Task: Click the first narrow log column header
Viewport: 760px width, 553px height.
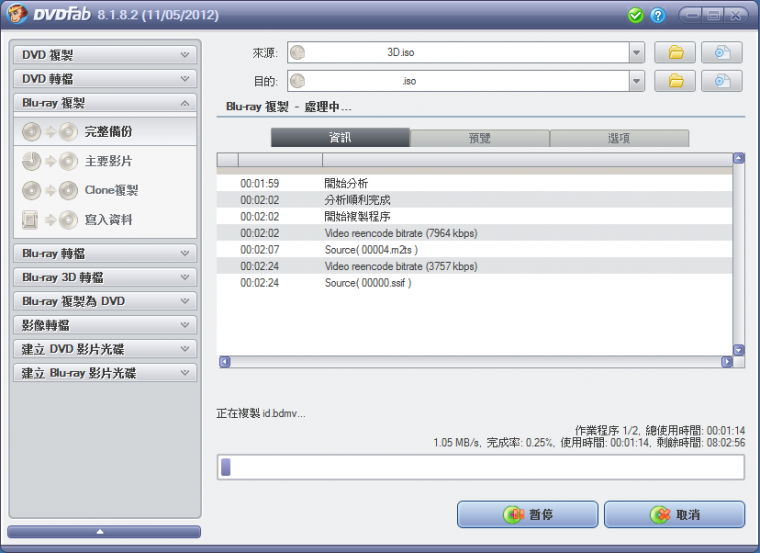Action: [x=228, y=159]
